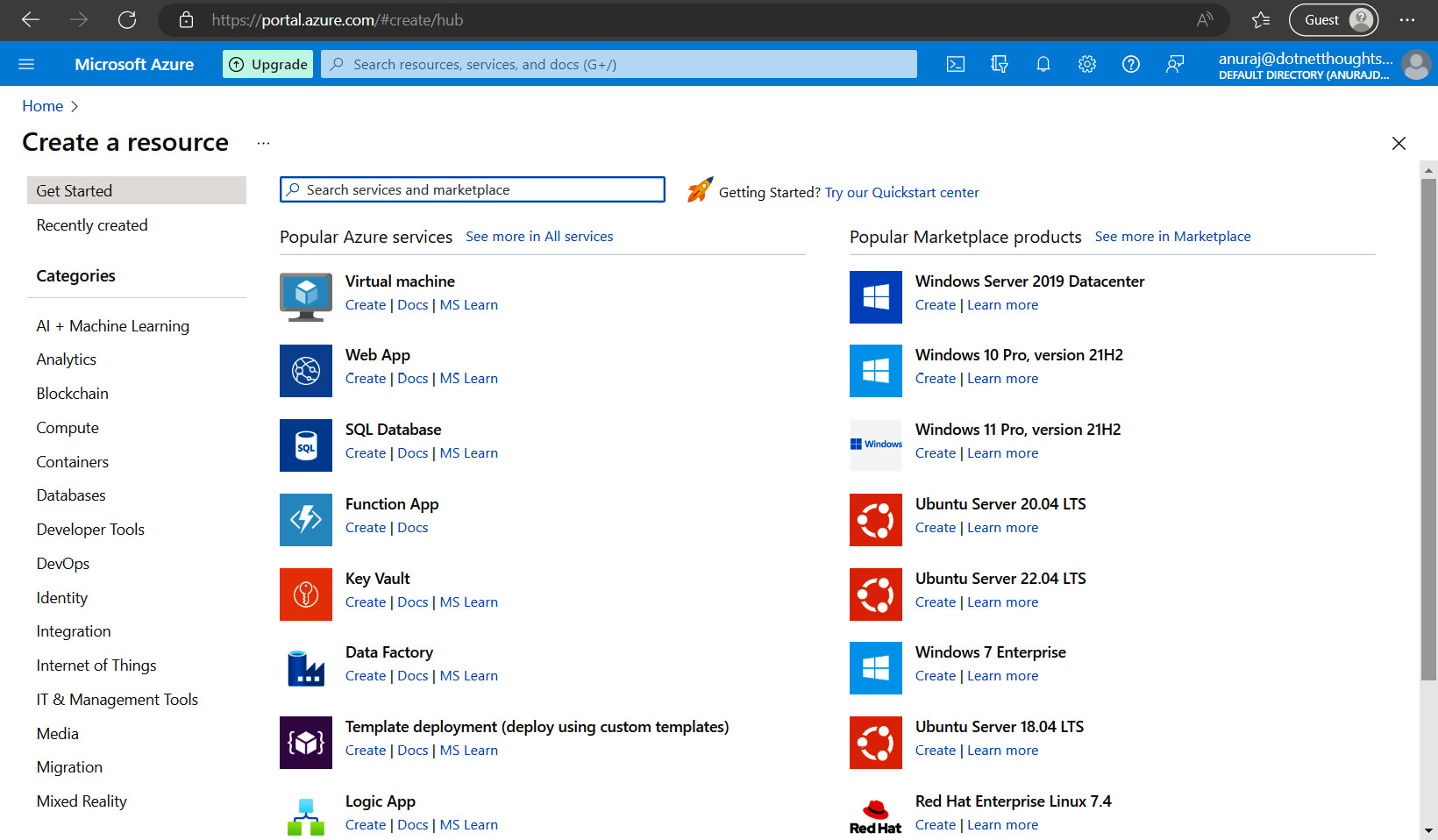
Task: Click Create under Function App
Action: 366,528
